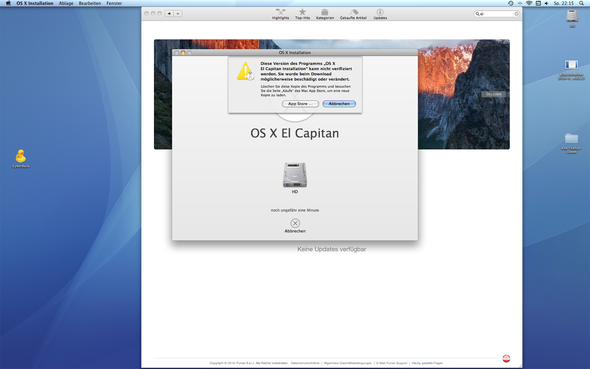Click the Wi-Fi status icon
The height and width of the screenshot is (369, 590).
(529, 3)
